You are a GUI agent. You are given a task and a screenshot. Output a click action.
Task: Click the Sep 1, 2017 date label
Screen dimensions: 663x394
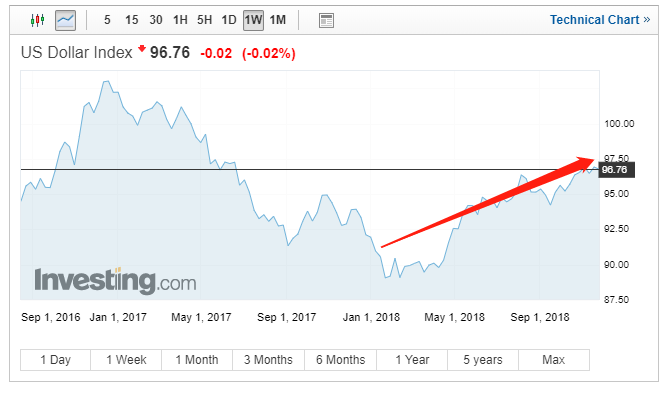287,317
